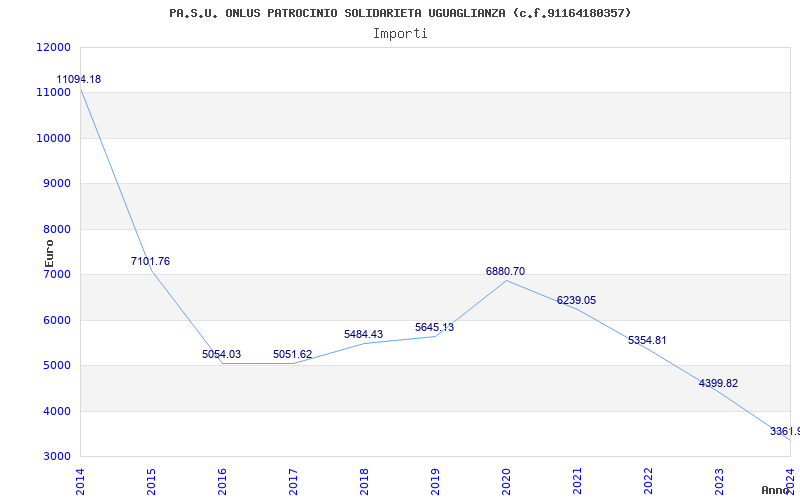Select data label 4399.82

point(718,383)
